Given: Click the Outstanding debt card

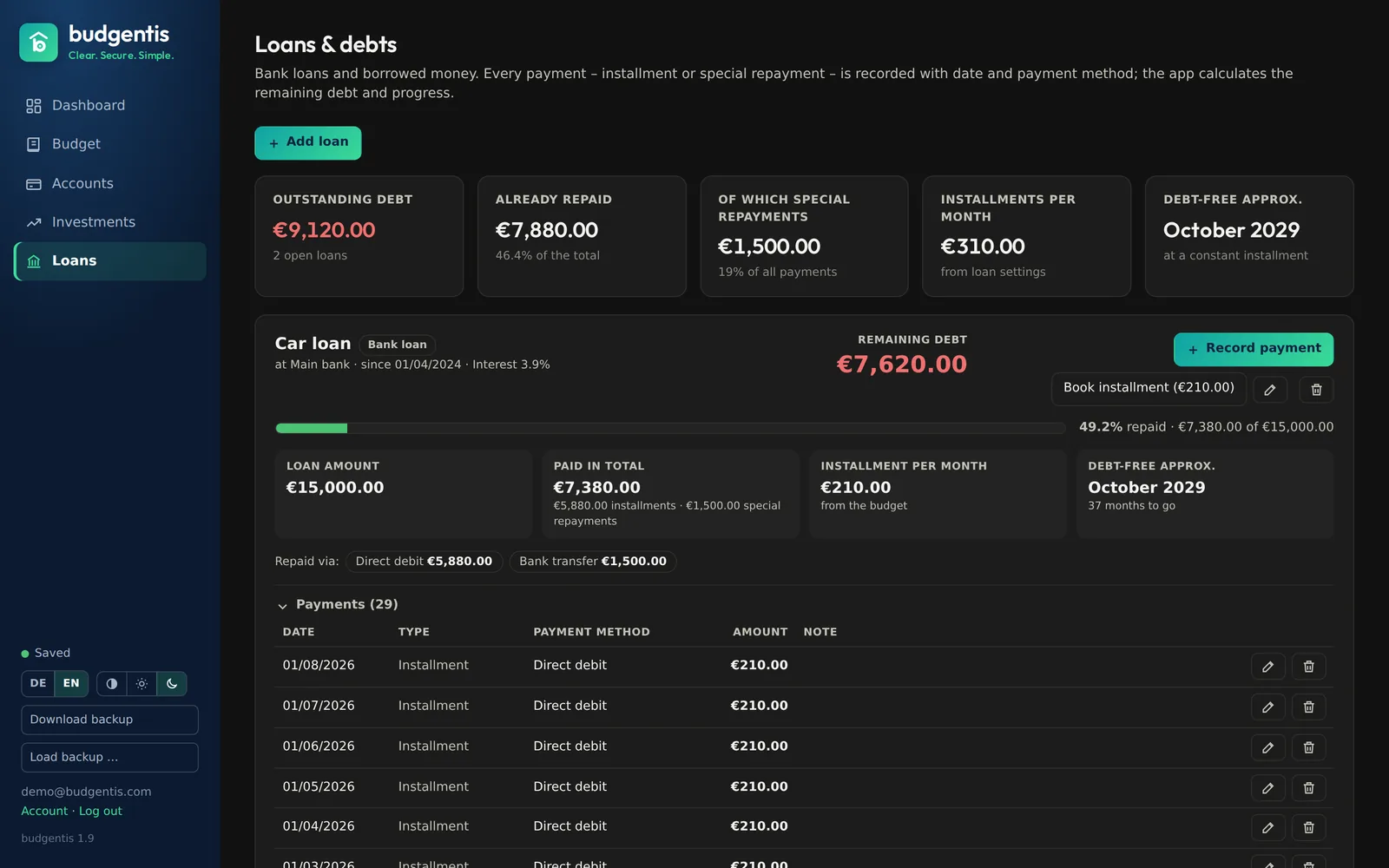Looking at the screenshot, I should point(359,236).
